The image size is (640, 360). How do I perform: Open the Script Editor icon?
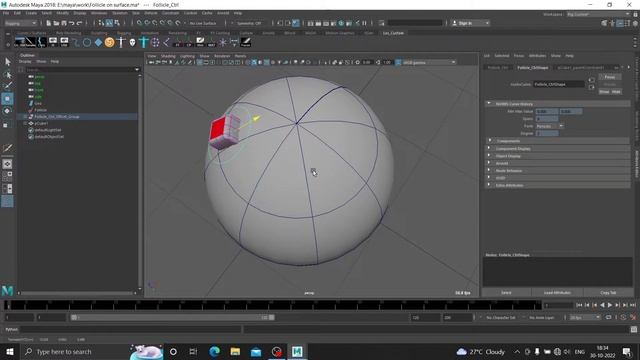[x=633, y=329]
